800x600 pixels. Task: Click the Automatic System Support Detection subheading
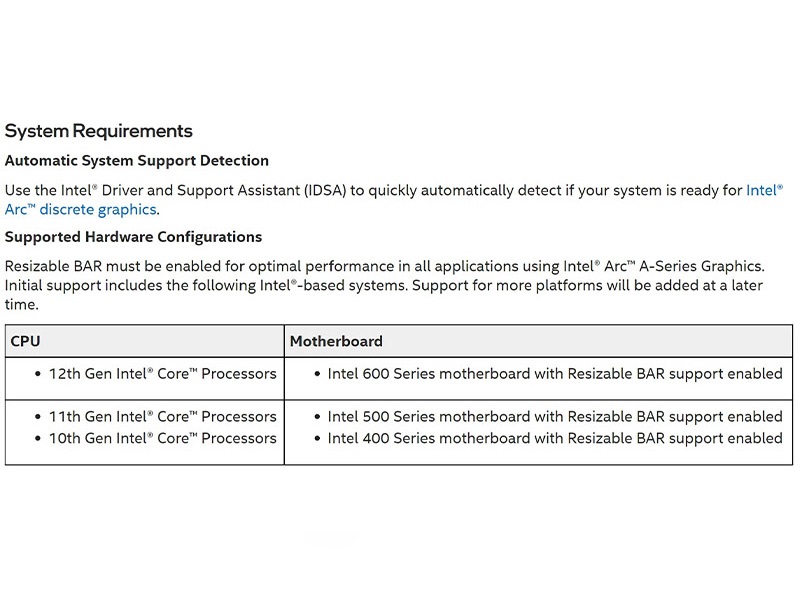coord(137,160)
